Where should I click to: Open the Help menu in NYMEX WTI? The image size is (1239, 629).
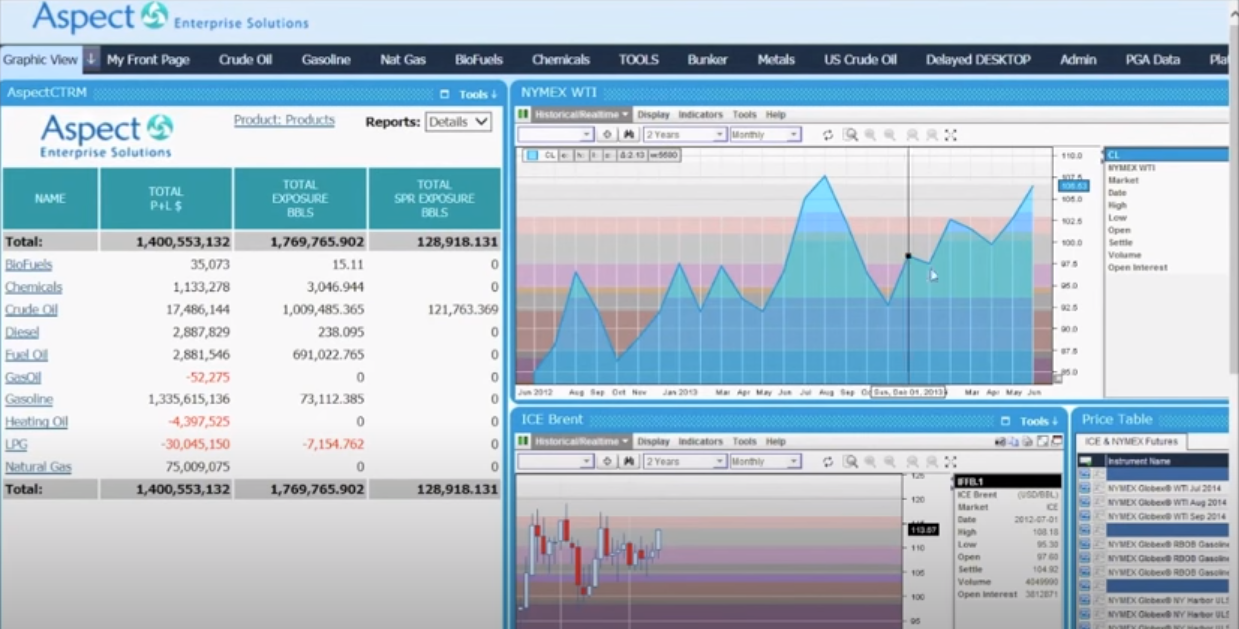776,115
